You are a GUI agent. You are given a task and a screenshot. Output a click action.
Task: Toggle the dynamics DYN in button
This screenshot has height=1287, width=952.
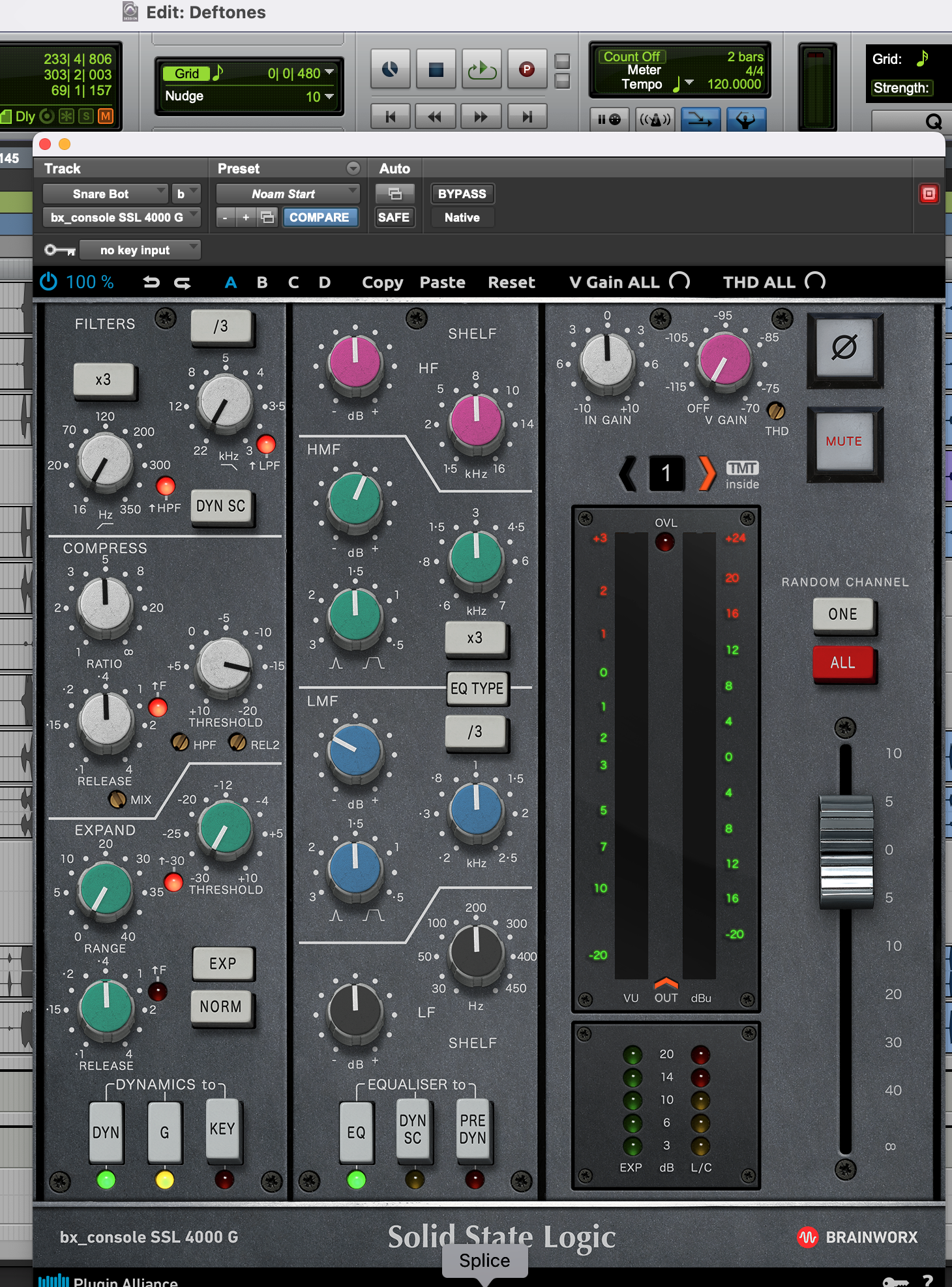pyautogui.click(x=106, y=1132)
